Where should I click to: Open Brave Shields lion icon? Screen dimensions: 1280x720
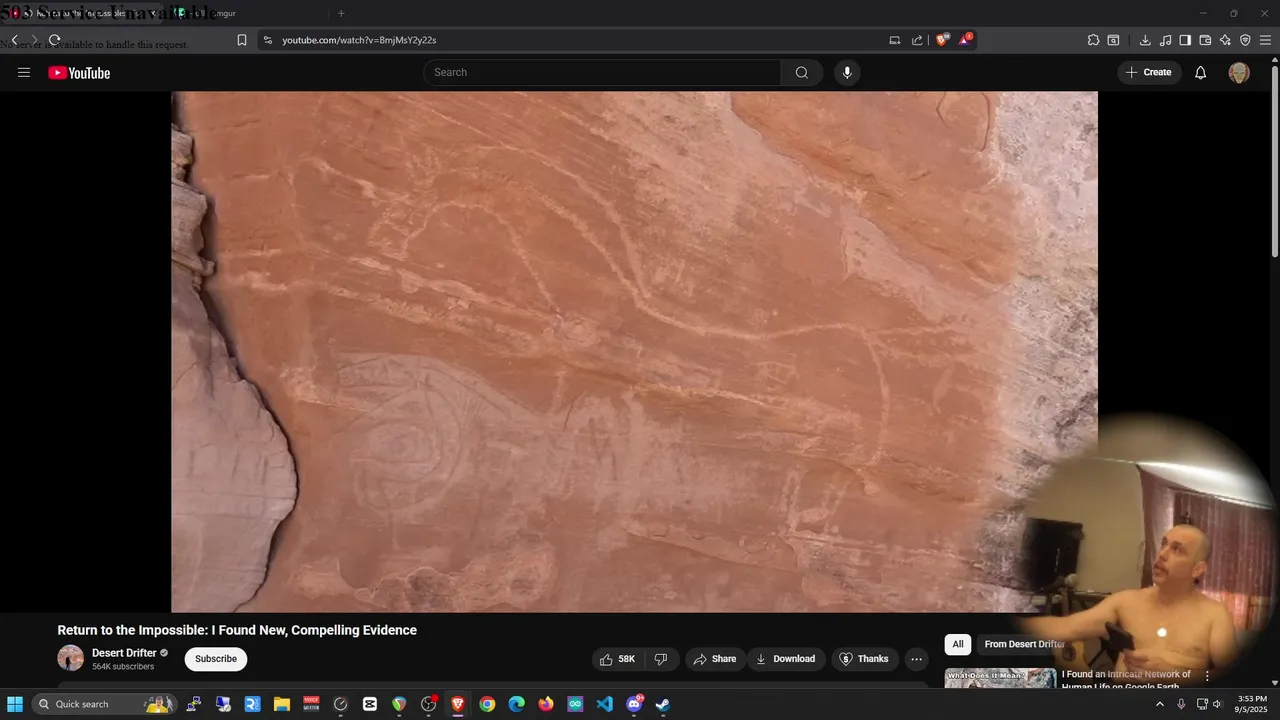942,40
